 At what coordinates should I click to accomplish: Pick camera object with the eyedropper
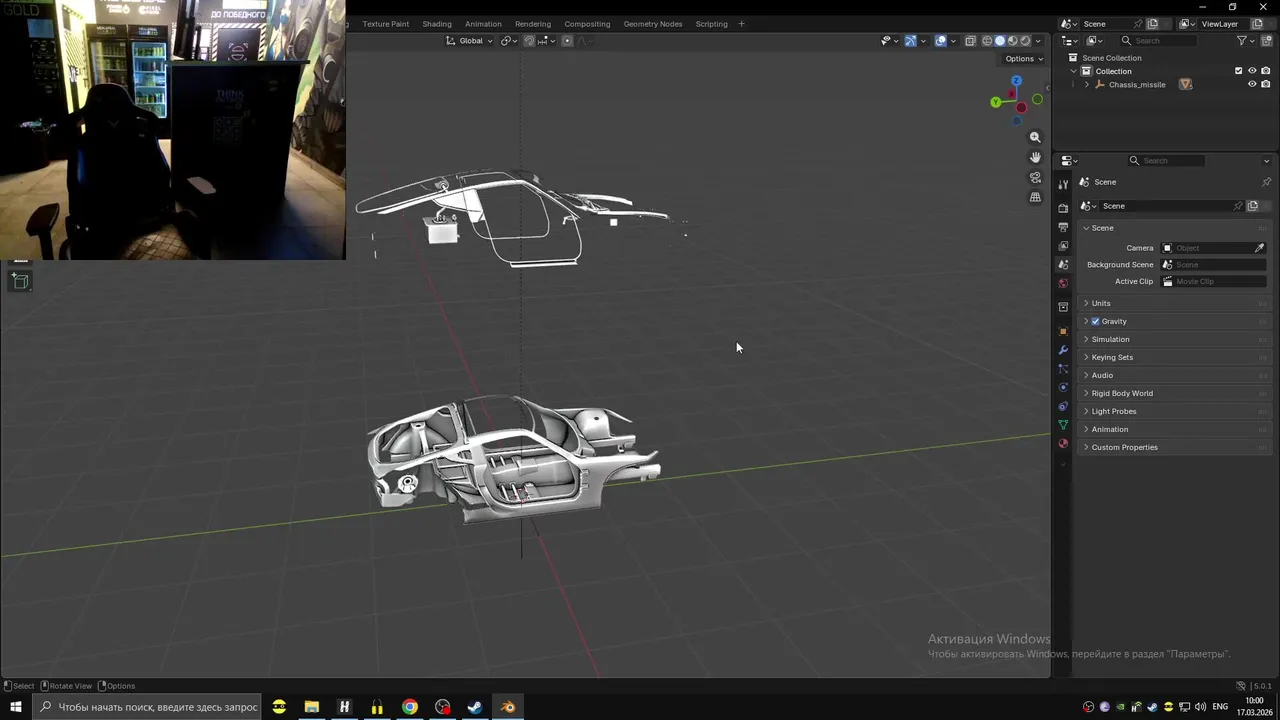(x=1259, y=248)
